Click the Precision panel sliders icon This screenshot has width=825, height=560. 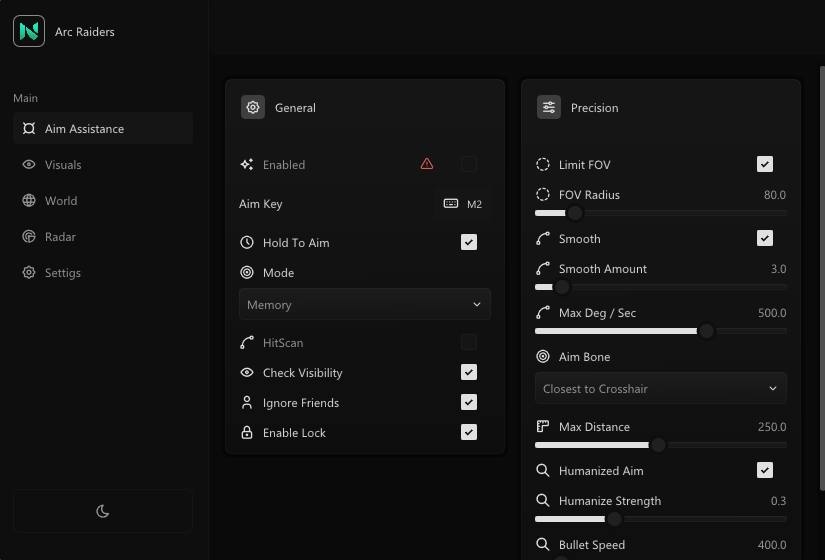pyautogui.click(x=549, y=108)
